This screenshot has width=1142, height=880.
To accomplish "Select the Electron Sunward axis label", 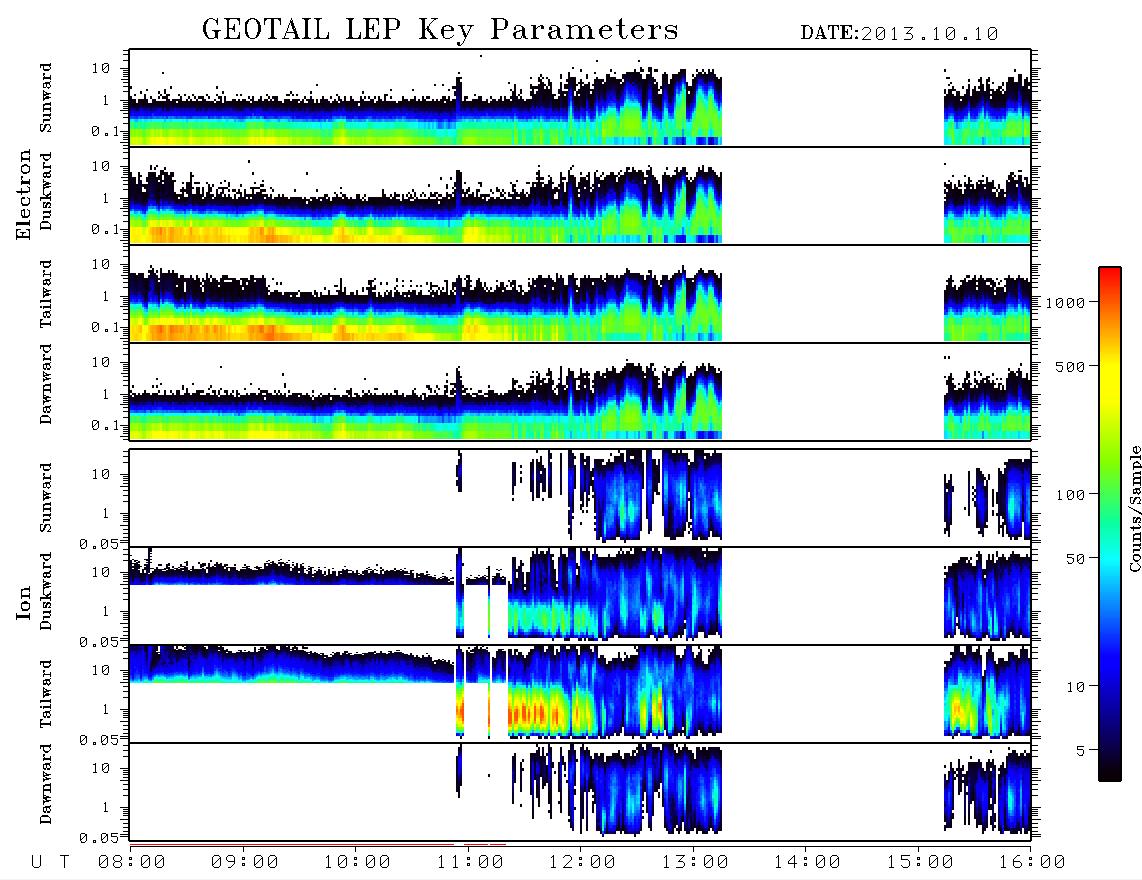I will [x=46, y=98].
